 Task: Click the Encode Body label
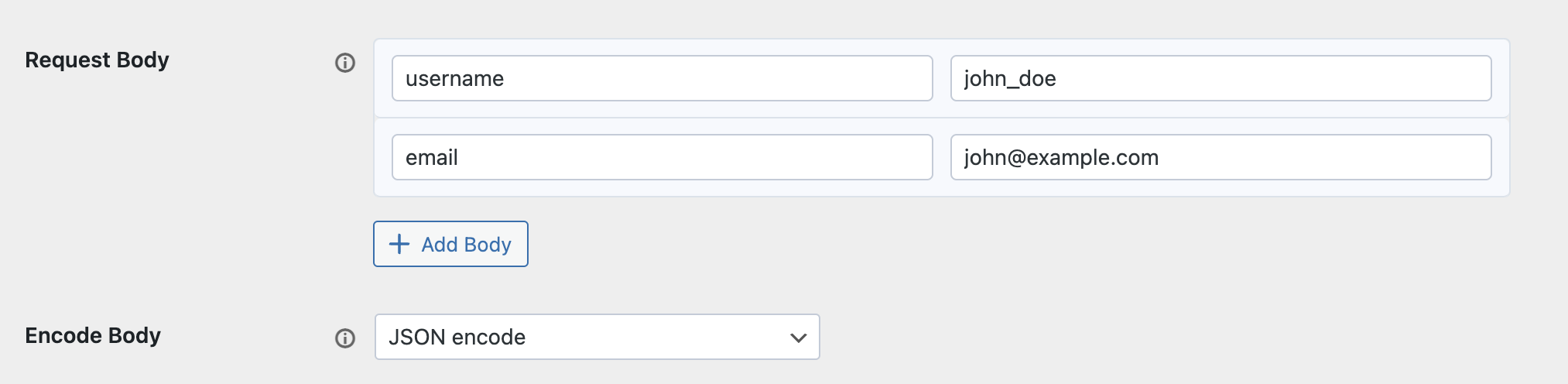93,335
